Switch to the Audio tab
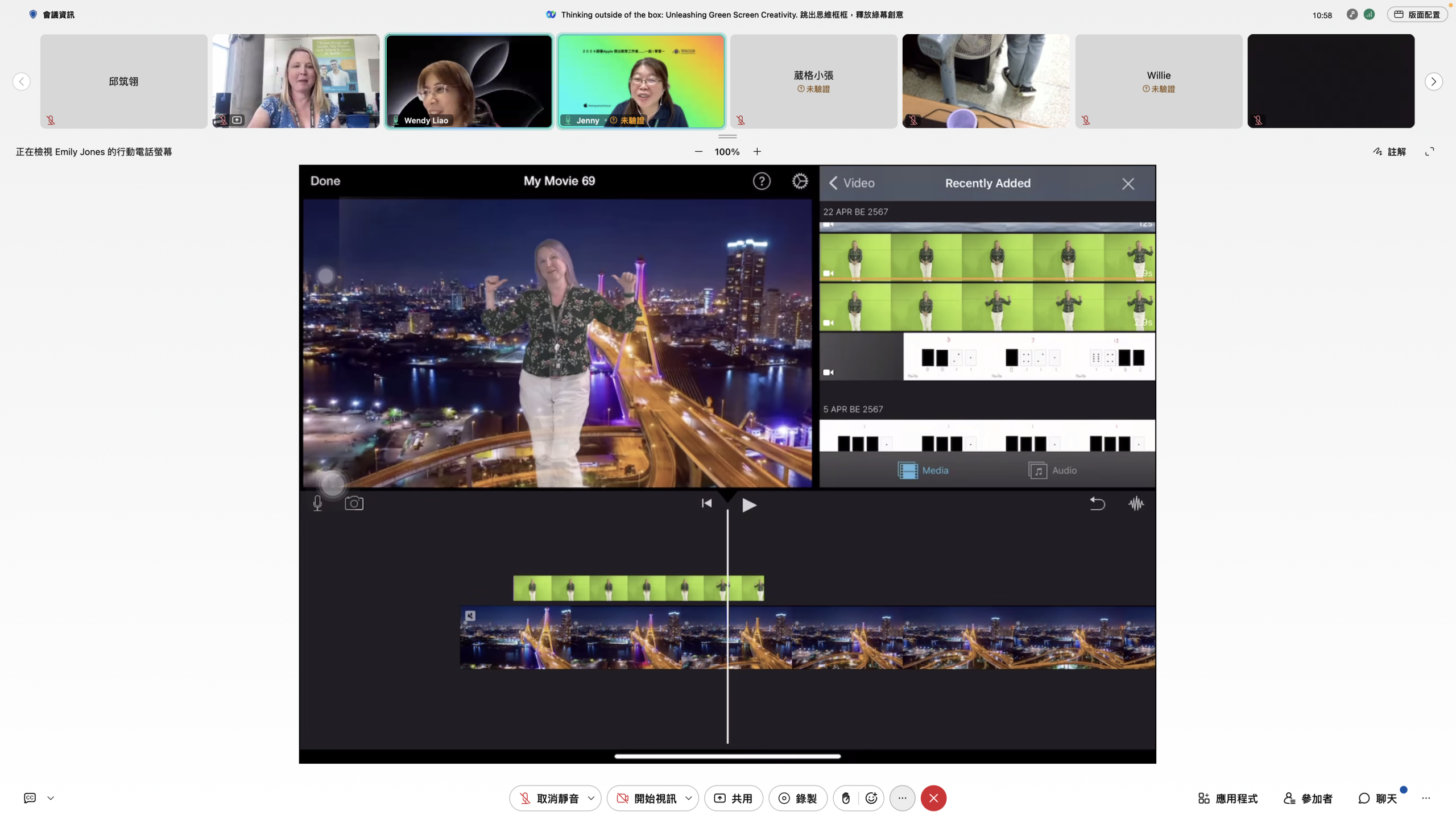The height and width of the screenshot is (819, 1456). point(1052,470)
